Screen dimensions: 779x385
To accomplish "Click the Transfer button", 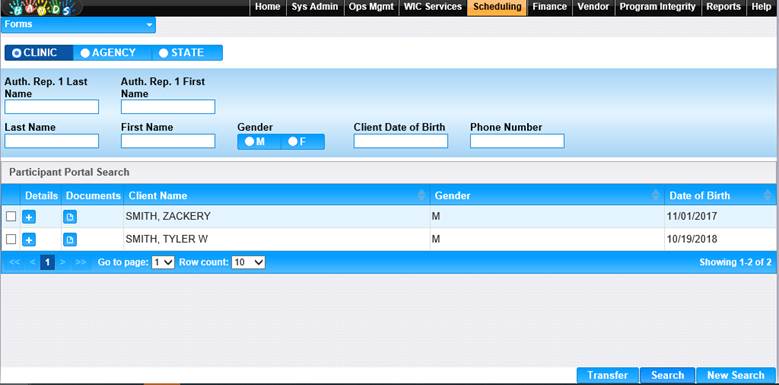I will [x=608, y=376].
